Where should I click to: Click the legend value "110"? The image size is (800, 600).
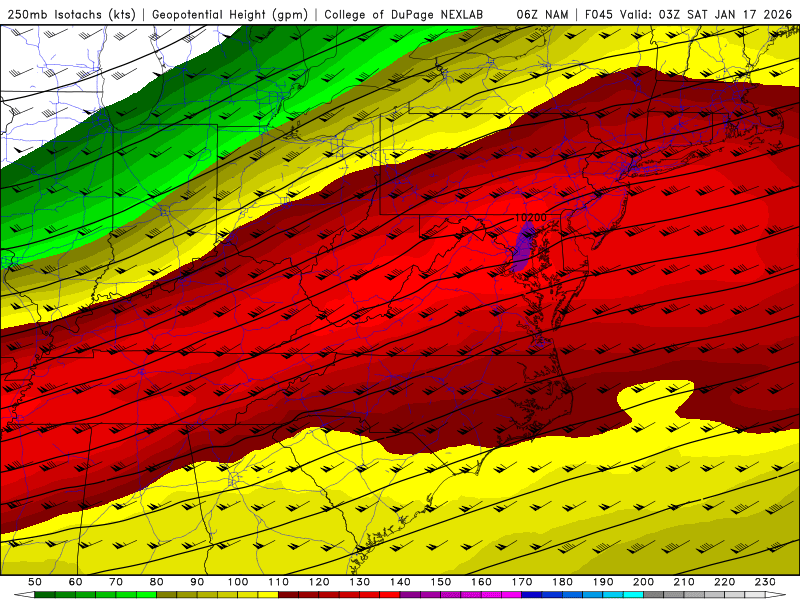(x=278, y=582)
